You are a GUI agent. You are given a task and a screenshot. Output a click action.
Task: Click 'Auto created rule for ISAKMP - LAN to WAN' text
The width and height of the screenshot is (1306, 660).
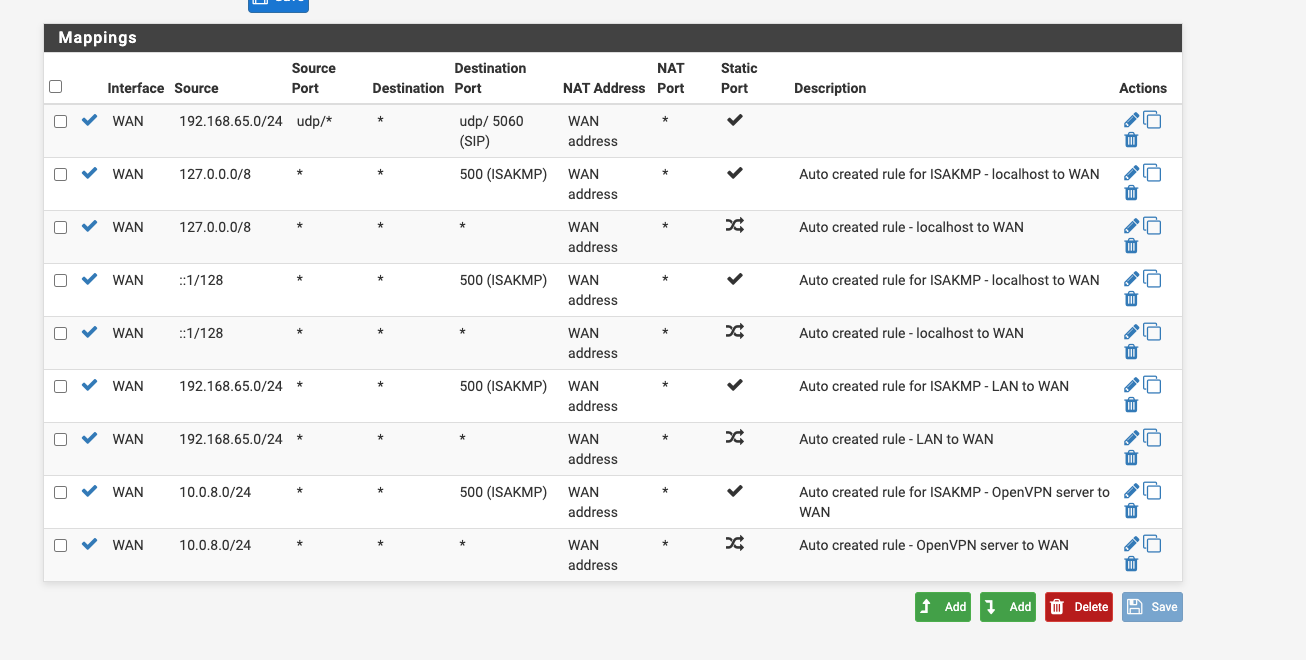(934, 386)
